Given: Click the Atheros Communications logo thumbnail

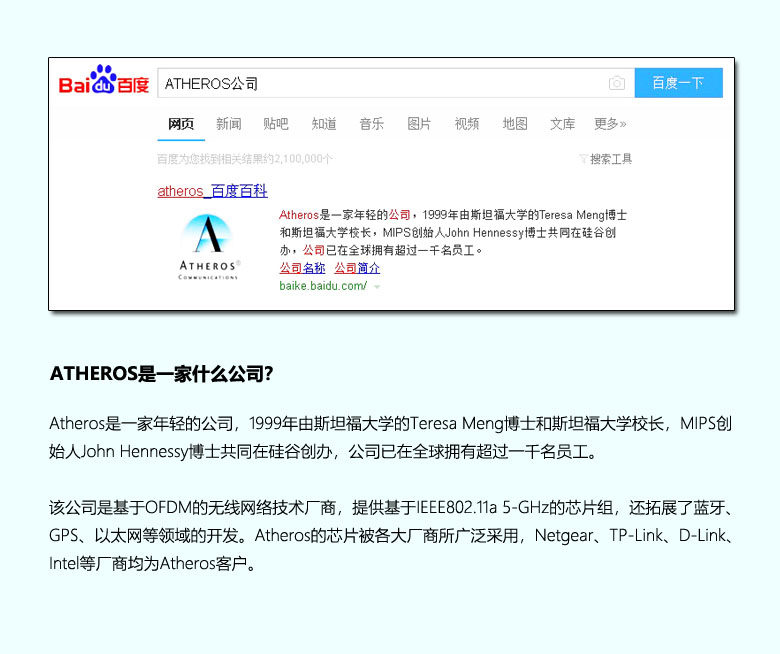Looking at the screenshot, I should pos(208,247).
